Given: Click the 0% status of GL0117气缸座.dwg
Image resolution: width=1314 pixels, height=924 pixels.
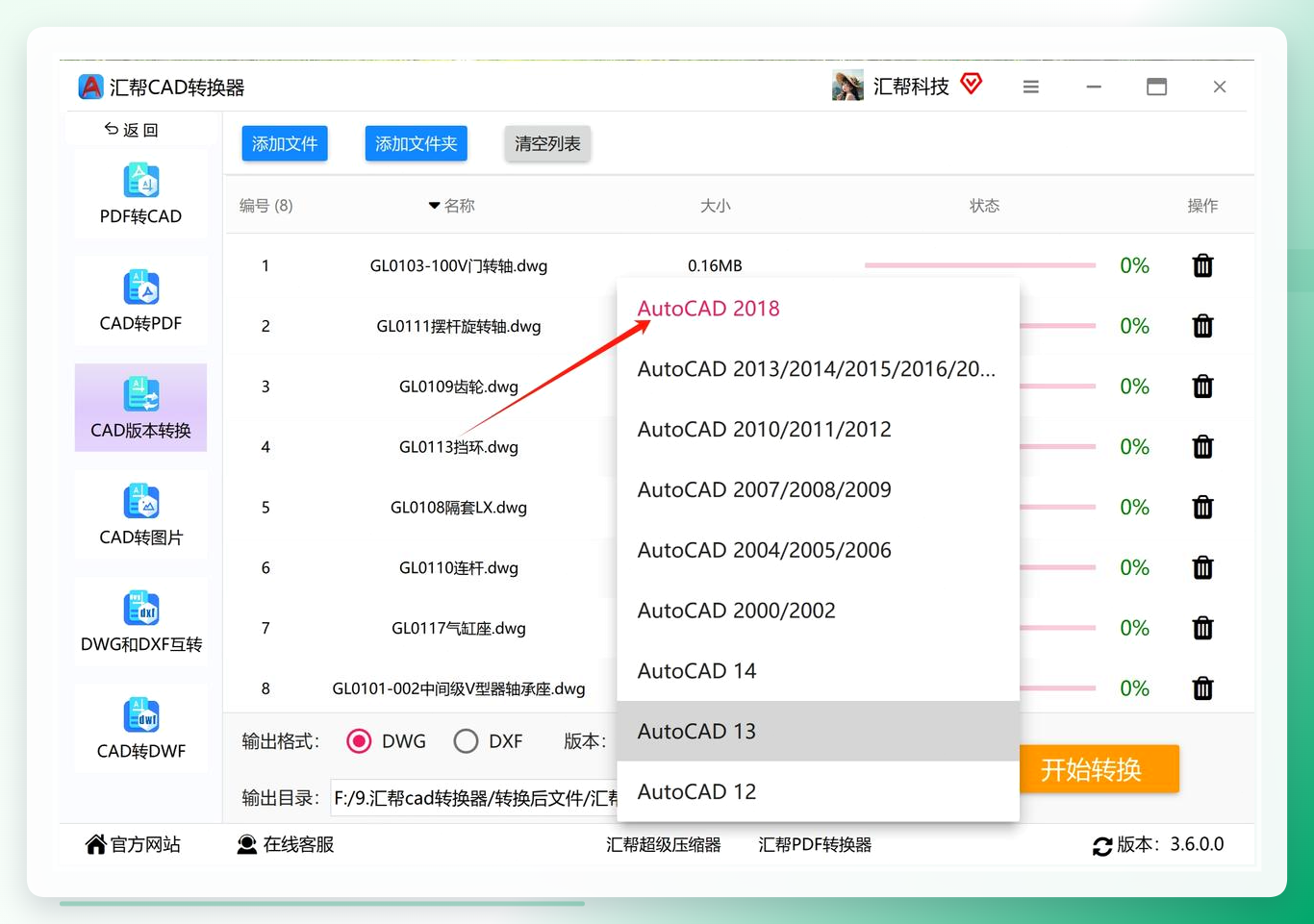Looking at the screenshot, I should (x=1134, y=628).
